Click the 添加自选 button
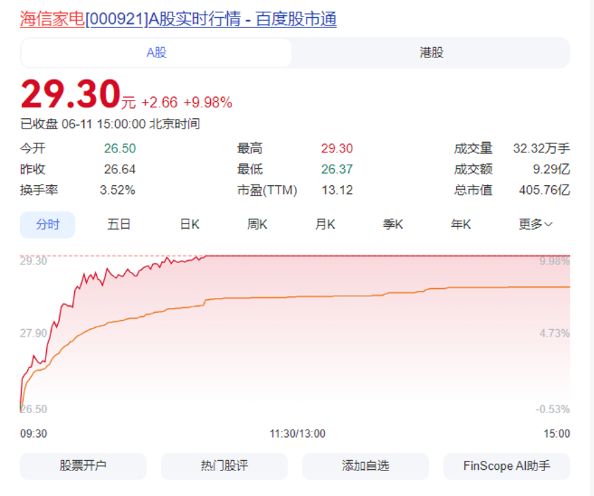 [x=366, y=466]
